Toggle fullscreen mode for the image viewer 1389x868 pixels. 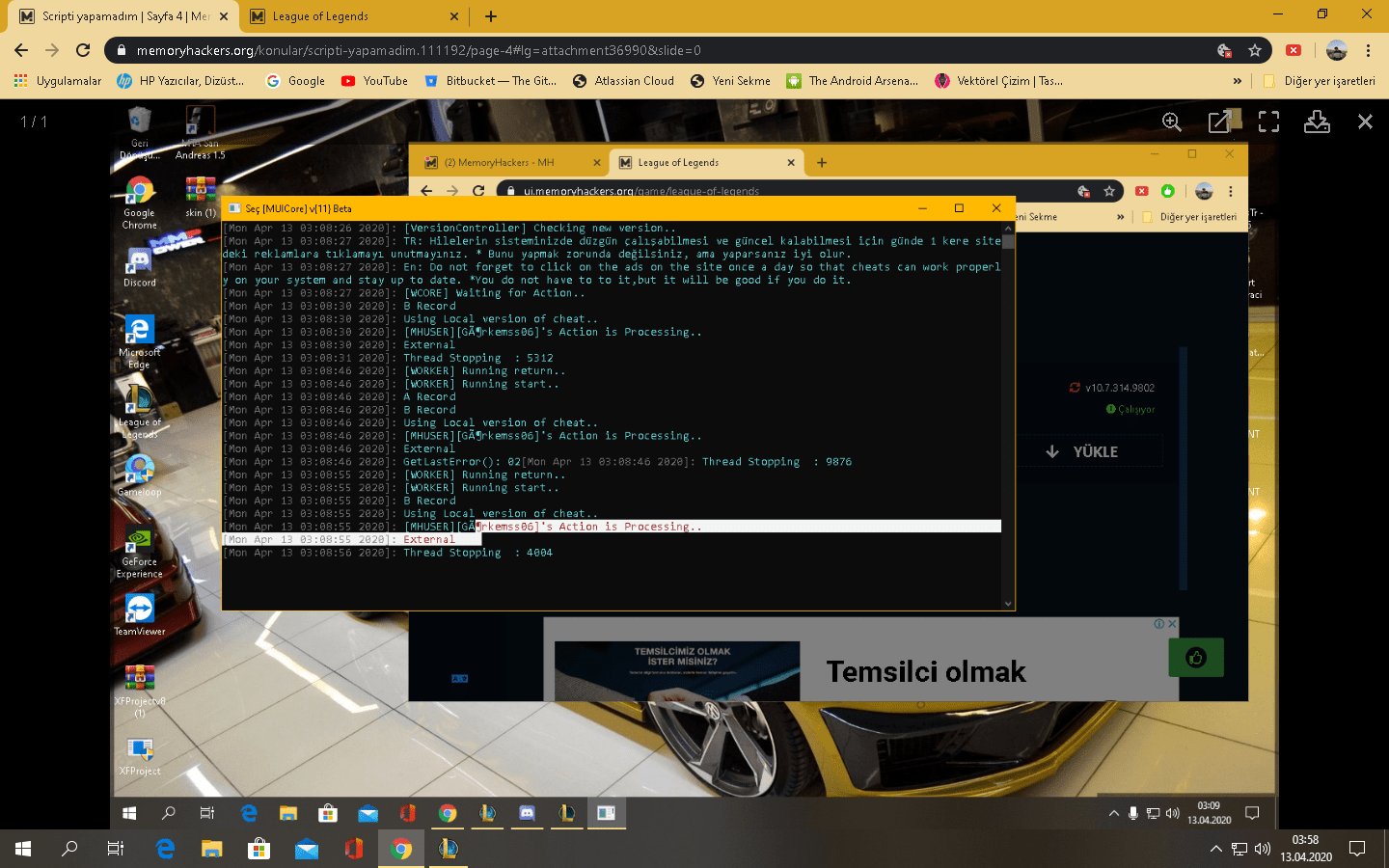(x=1268, y=122)
